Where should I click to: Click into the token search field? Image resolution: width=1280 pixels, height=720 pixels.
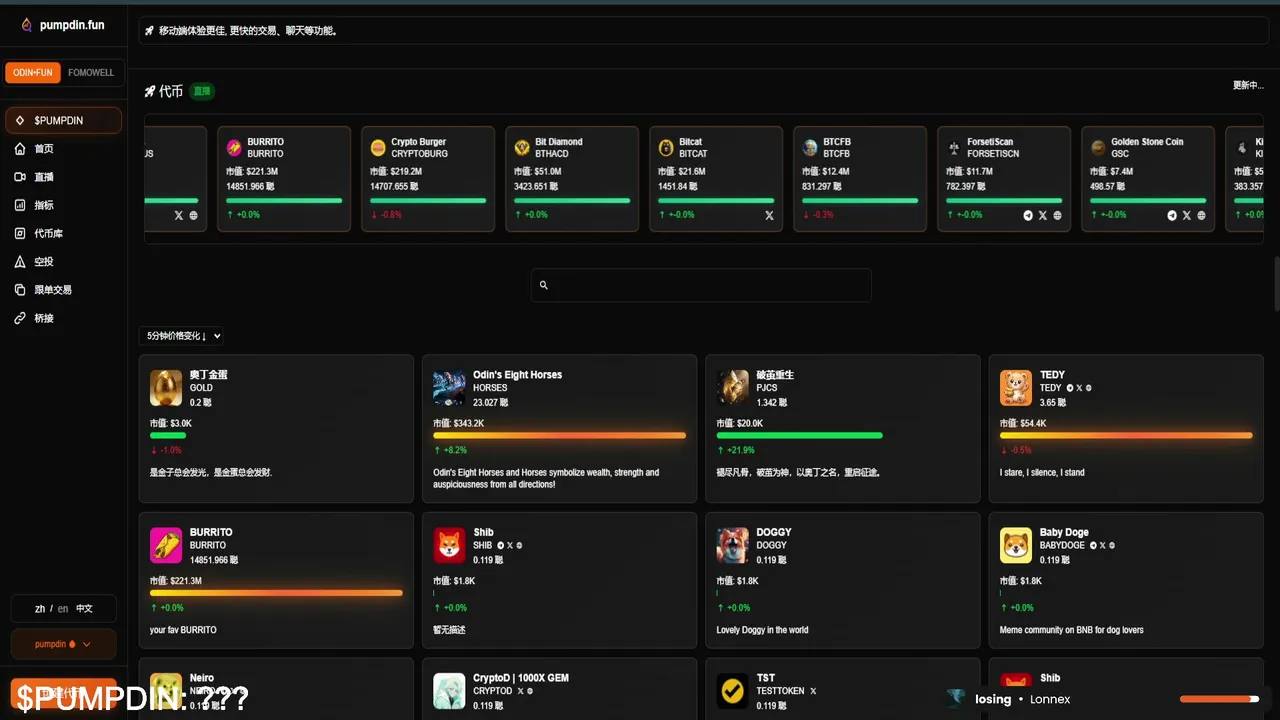click(x=701, y=285)
